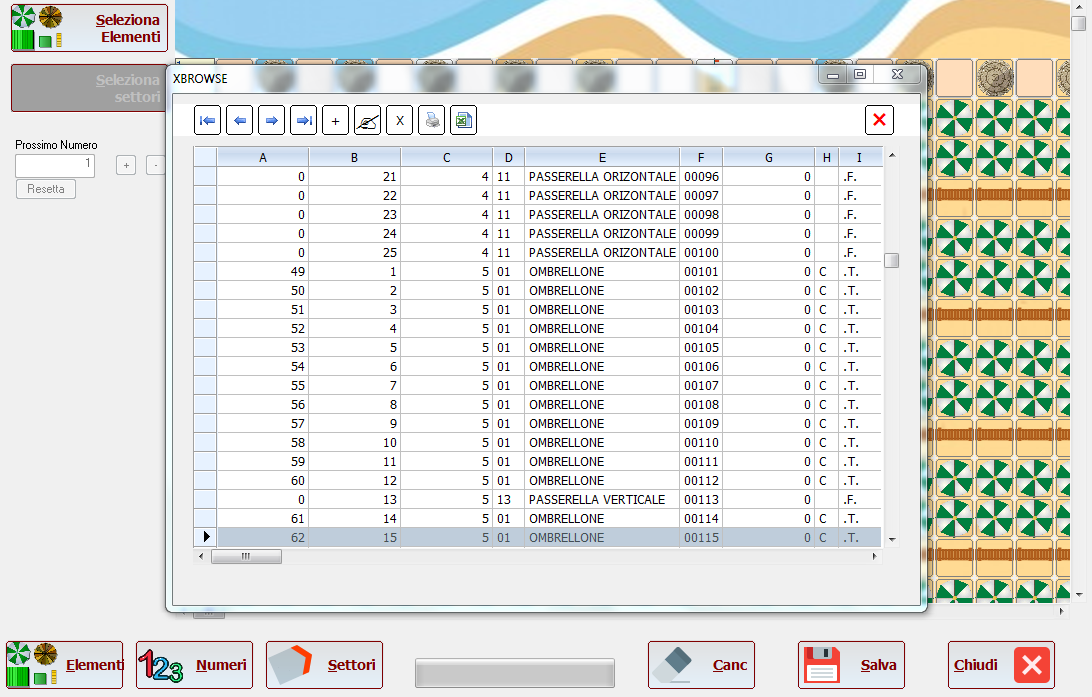Screen dimensions: 1092x697
Task: Click the Prossimo Numero input field
Action: pyautogui.click(x=55, y=166)
